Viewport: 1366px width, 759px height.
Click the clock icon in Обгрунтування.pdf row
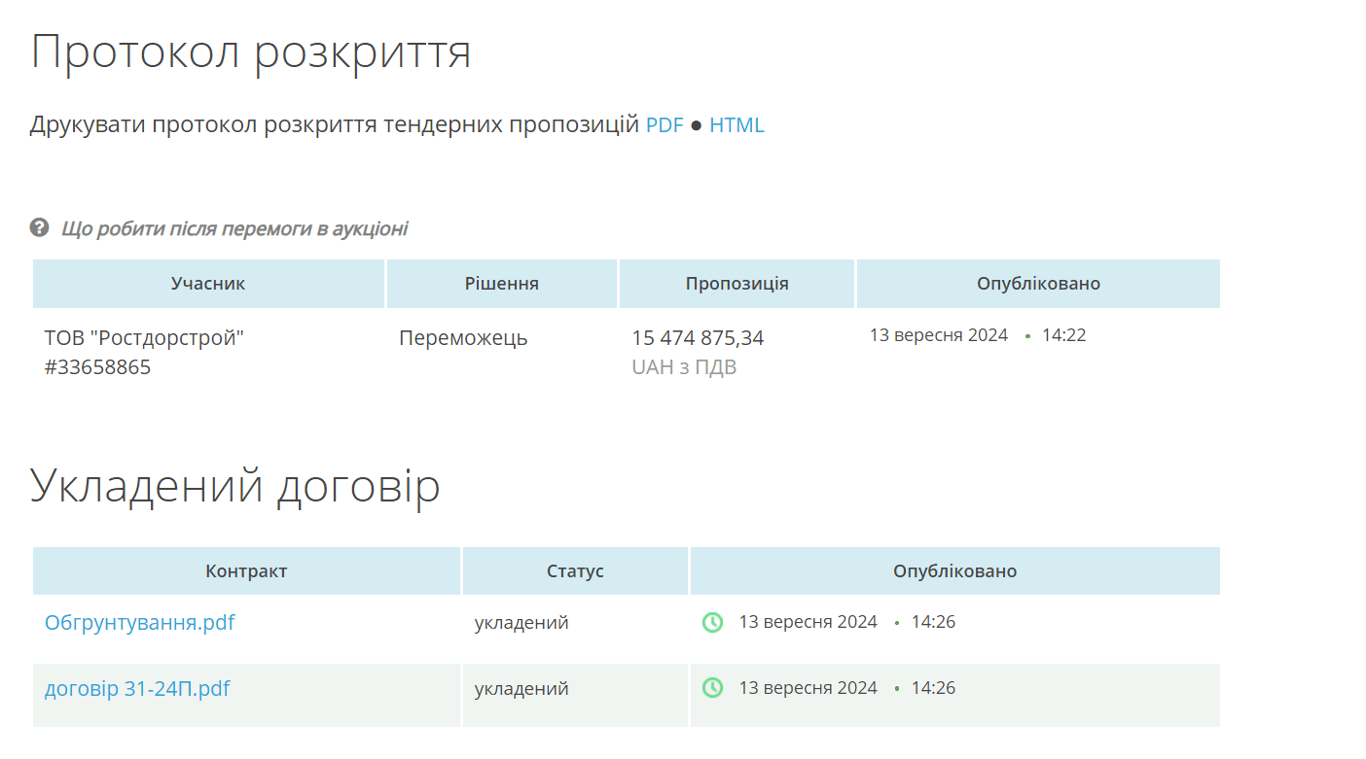(712, 622)
